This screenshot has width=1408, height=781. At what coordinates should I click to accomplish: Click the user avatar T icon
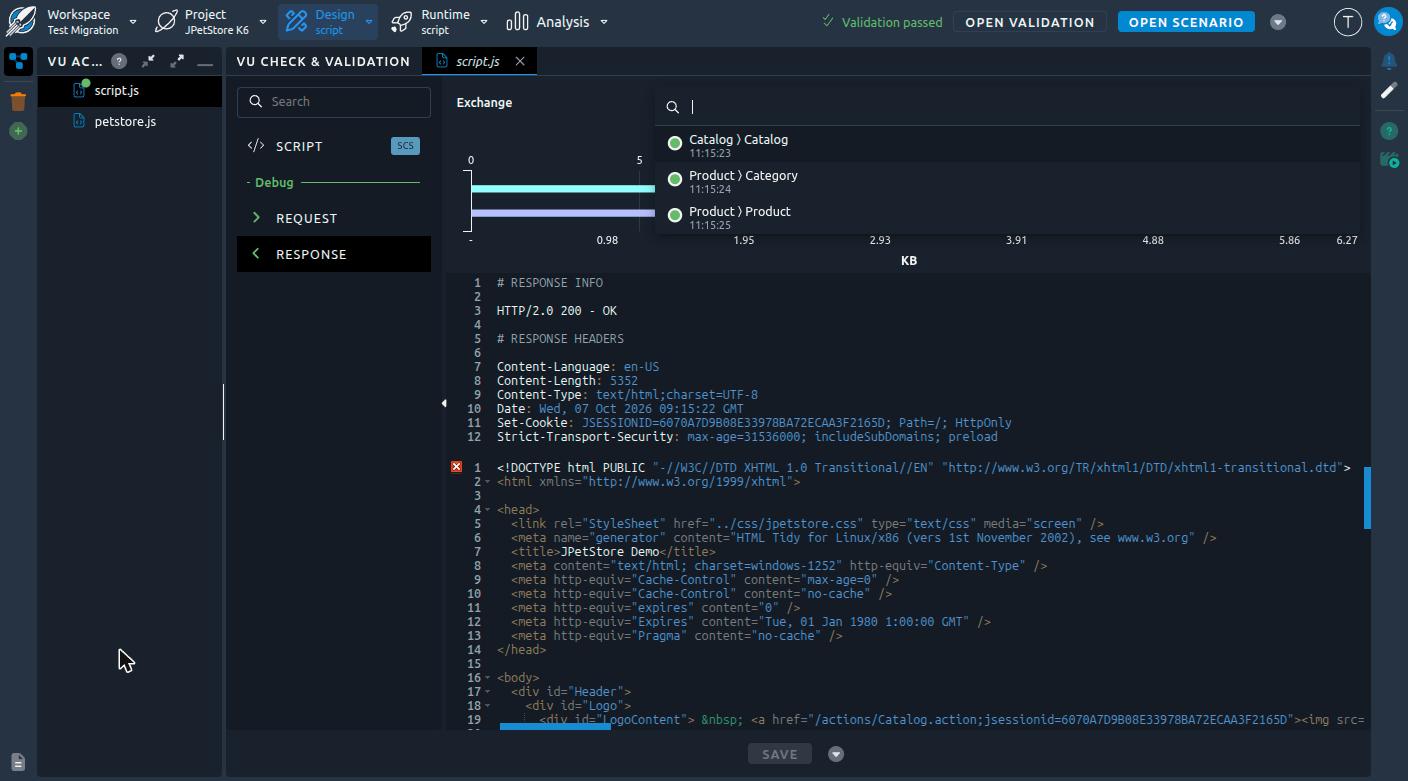click(1348, 22)
